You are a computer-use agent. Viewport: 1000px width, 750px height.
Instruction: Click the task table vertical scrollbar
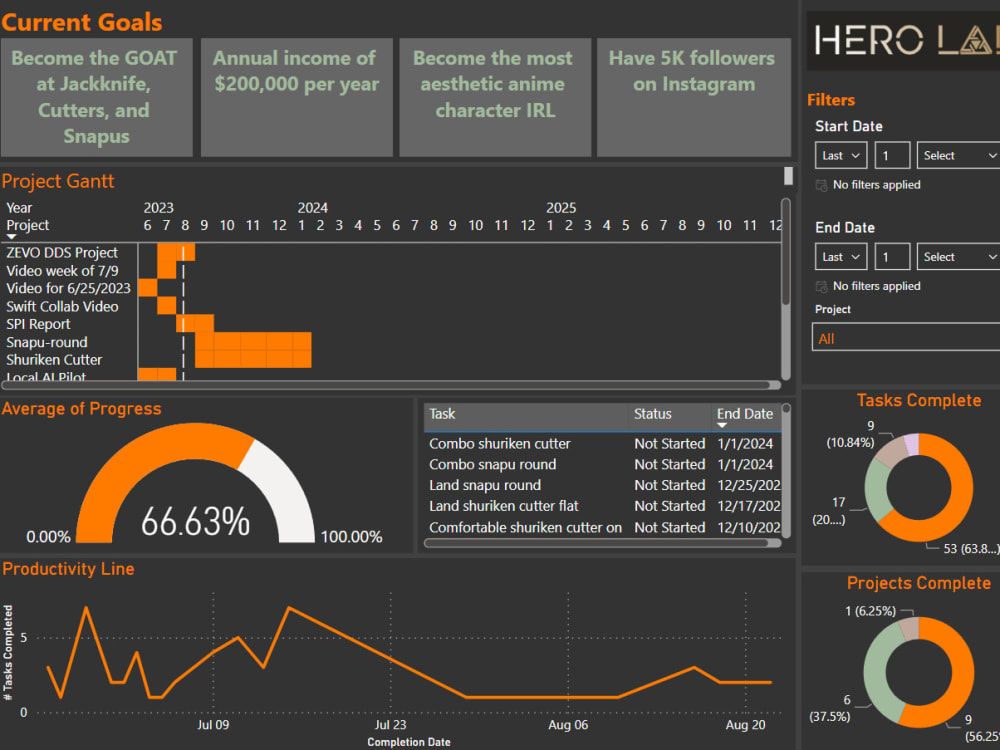786,470
